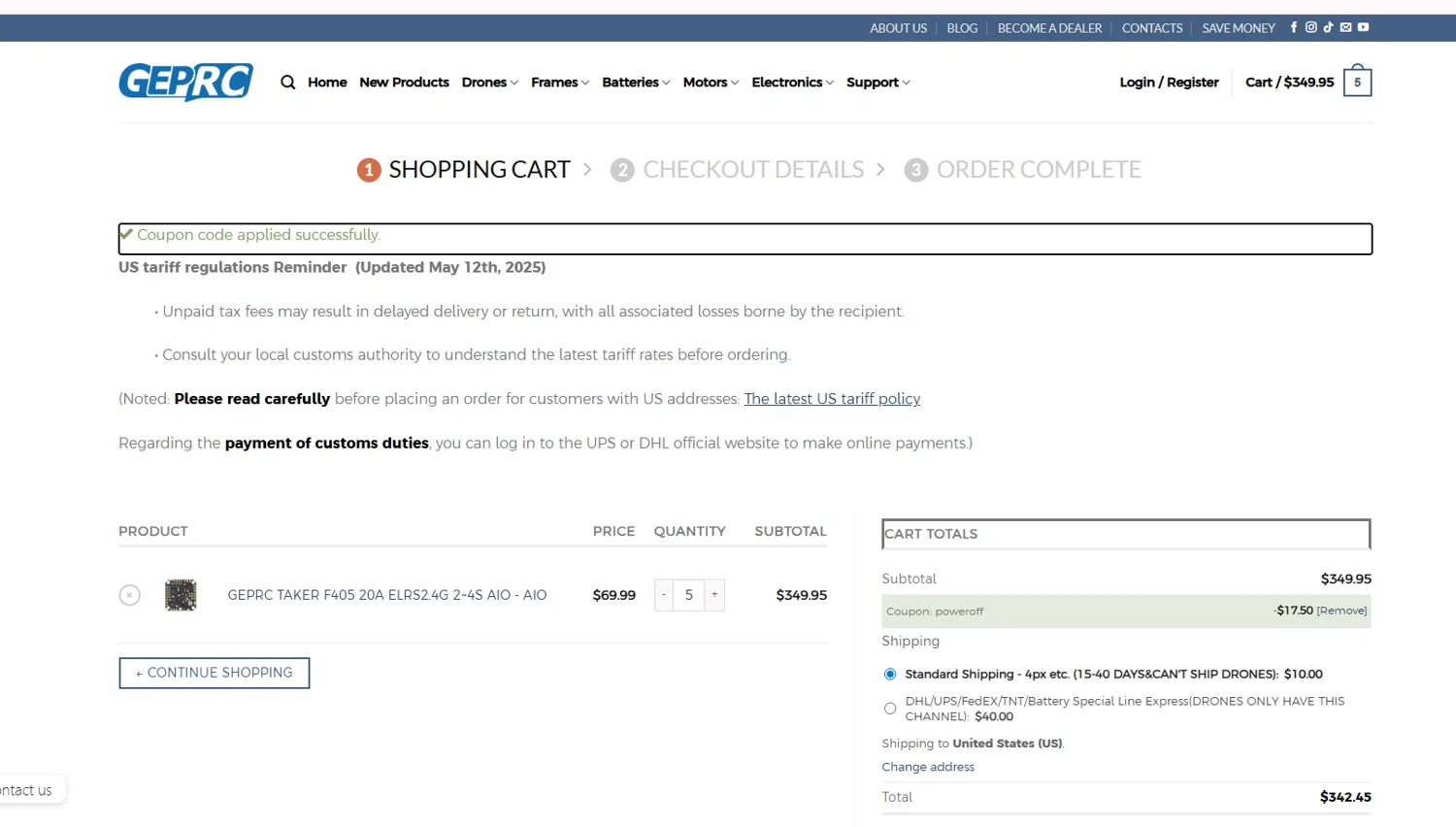Viewport: 1456px width, 827px height.
Task: Click Change address link
Action: click(x=928, y=767)
